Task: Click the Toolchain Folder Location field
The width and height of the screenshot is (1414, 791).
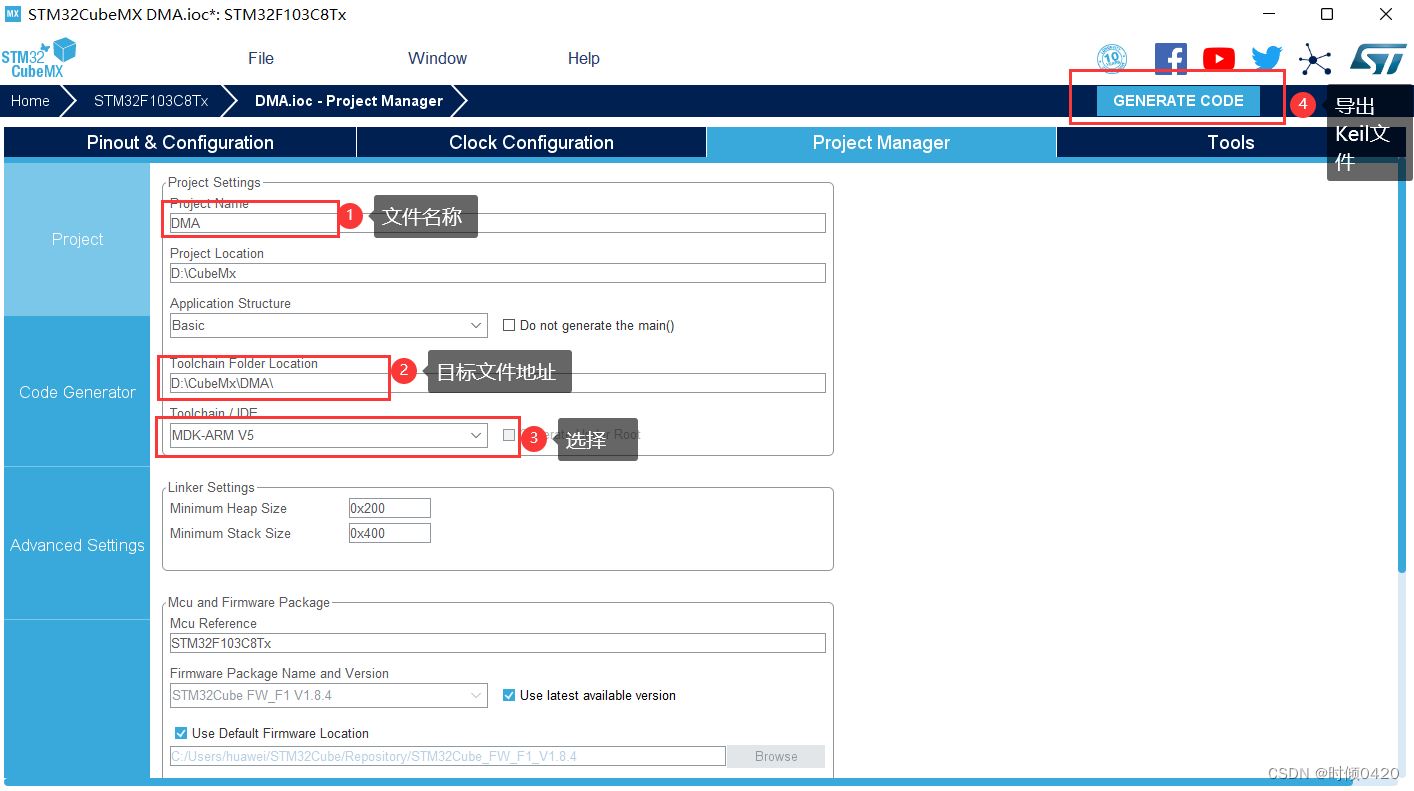Action: [498, 383]
